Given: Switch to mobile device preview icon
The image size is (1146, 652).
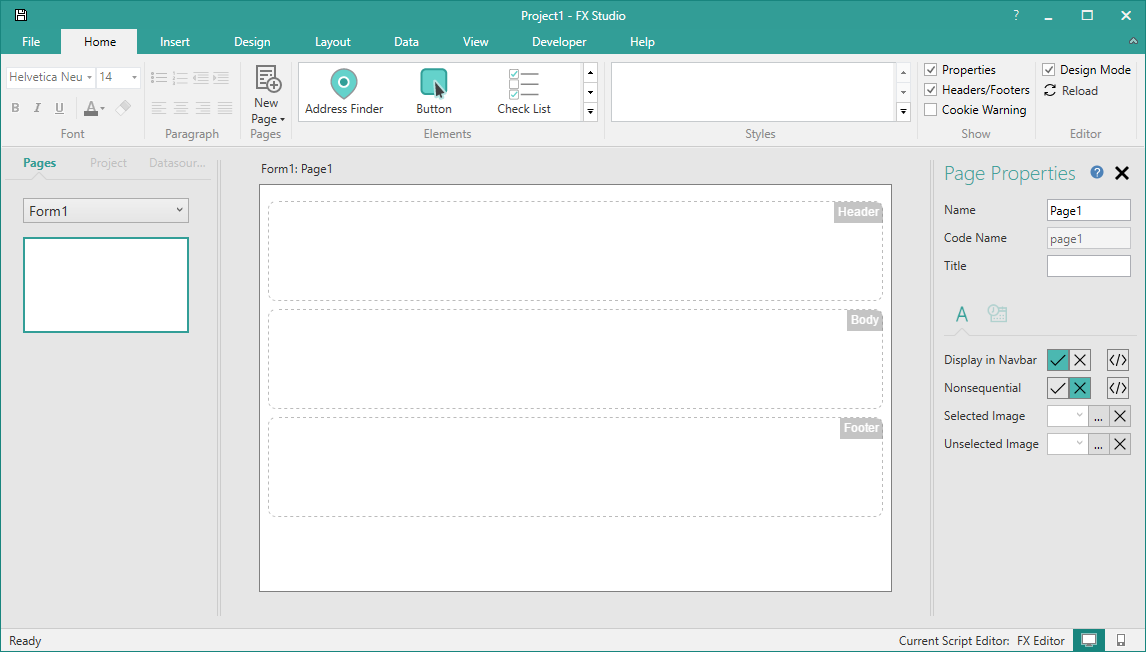Looking at the screenshot, I should pos(1121,640).
